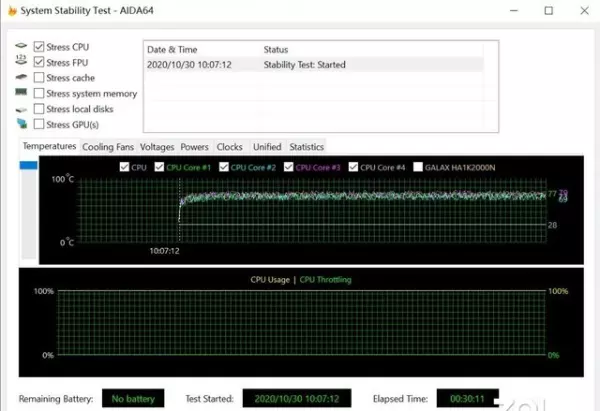Image resolution: width=600 pixels, height=411 pixels.
Task: Click the GPU monitor icon beside Stress GPU(s)
Action: (x=22, y=124)
